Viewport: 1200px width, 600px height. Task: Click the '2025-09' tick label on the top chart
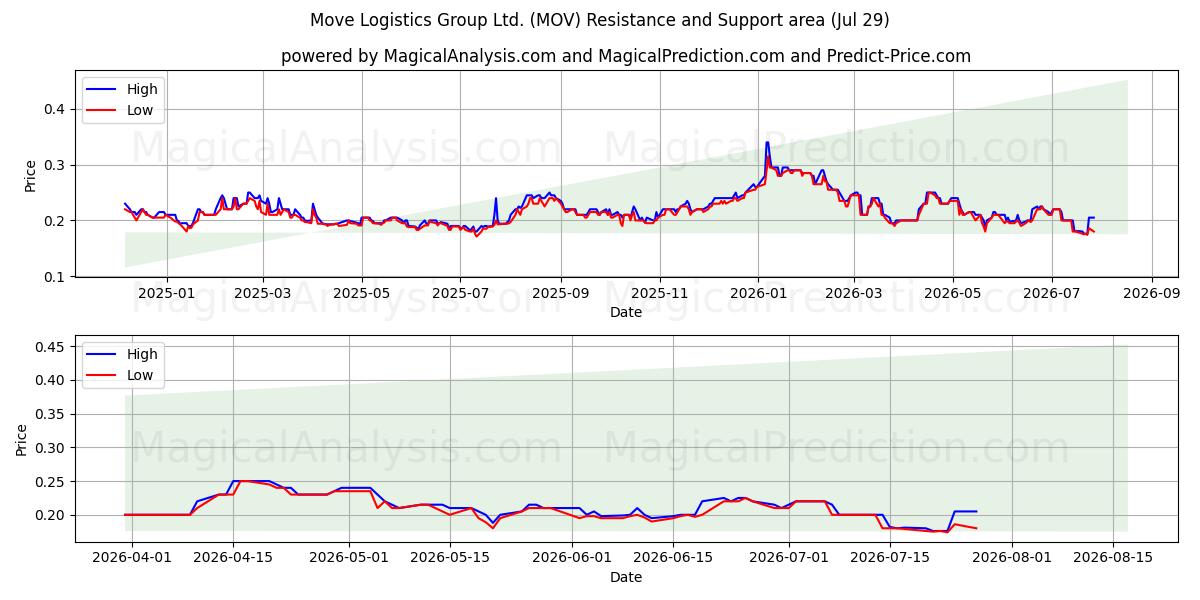(x=560, y=293)
